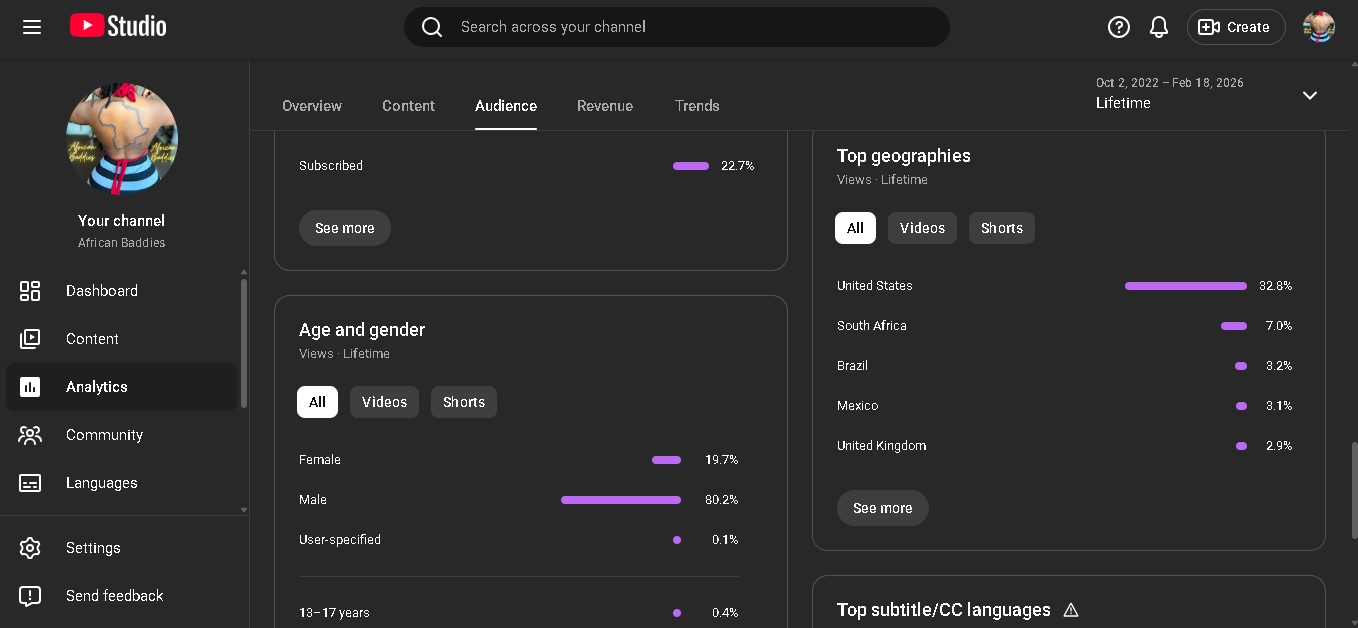This screenshot has width=1358, height=628.
Task: Select All filter in Age and gender
Action: 317,402
